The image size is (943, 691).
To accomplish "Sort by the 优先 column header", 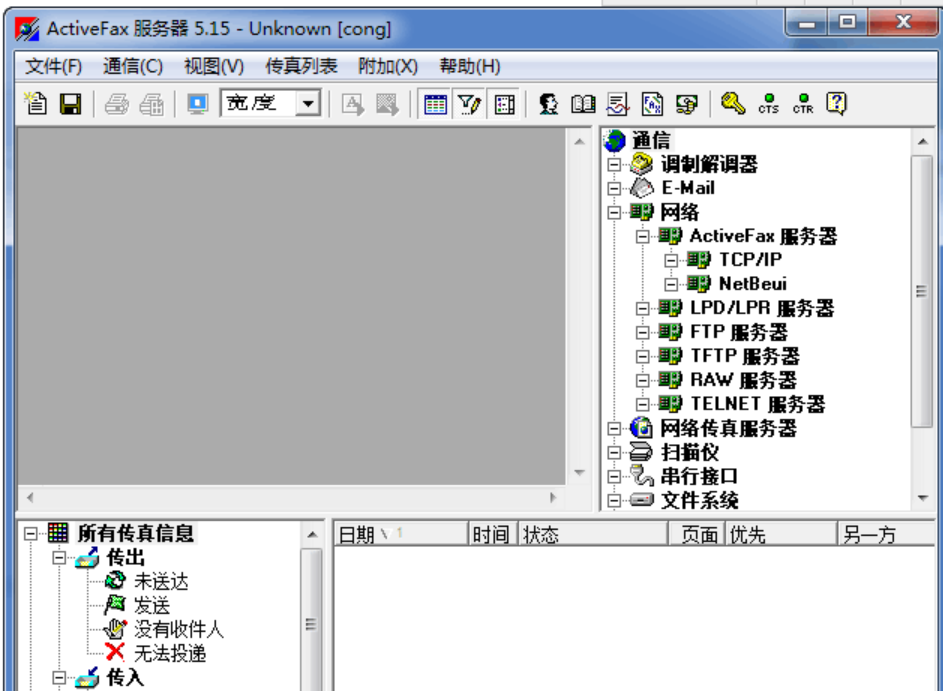I will point(782,534).
